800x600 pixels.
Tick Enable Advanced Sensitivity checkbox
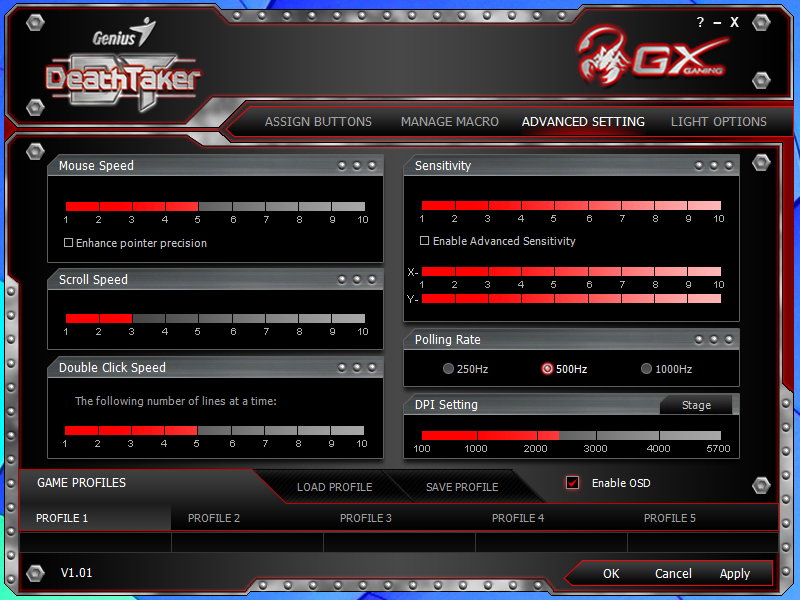coord(424,240)
